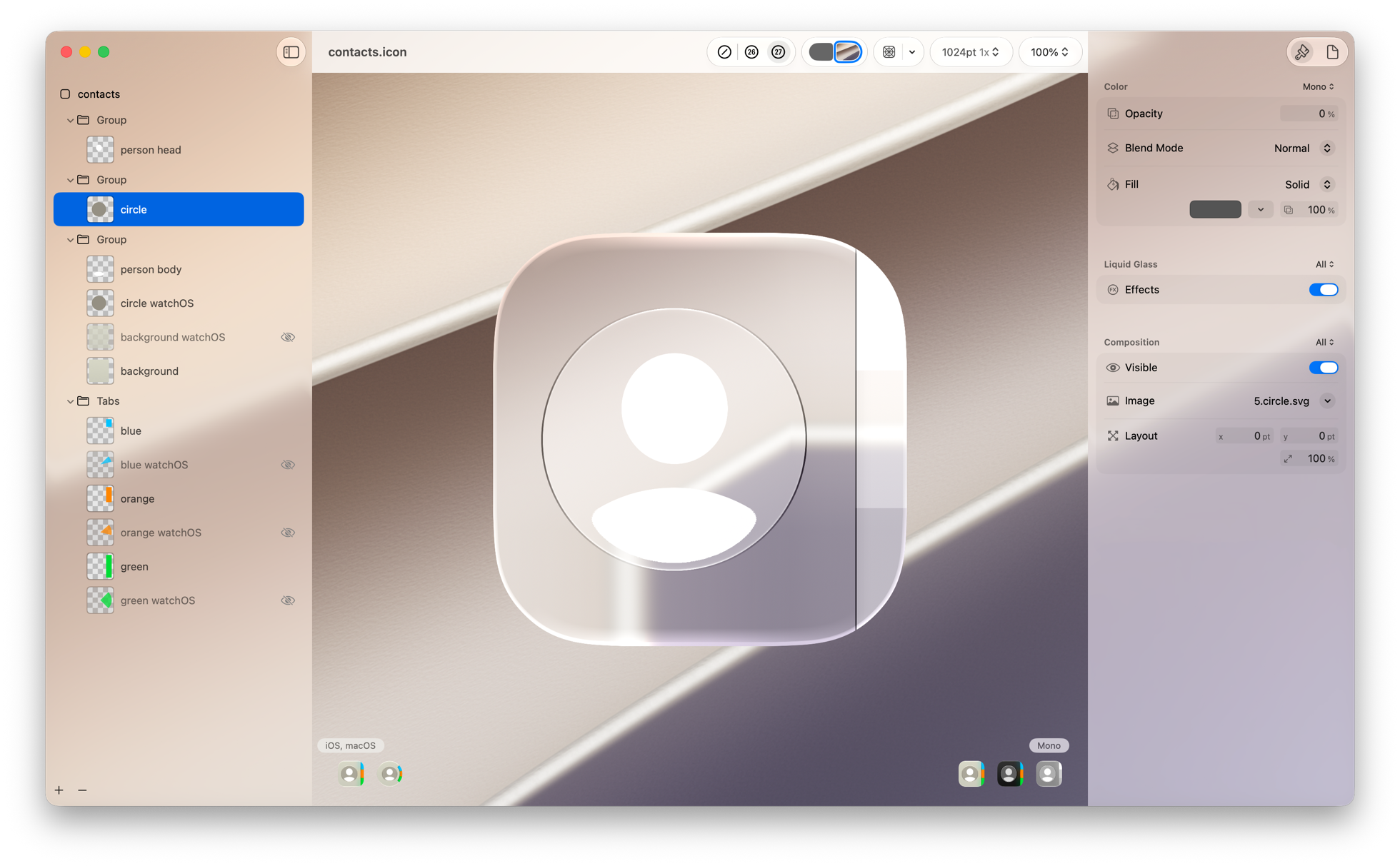Select the circle watchOS layer
This screenshot has height=866, width=1400.
coord(179,303)
